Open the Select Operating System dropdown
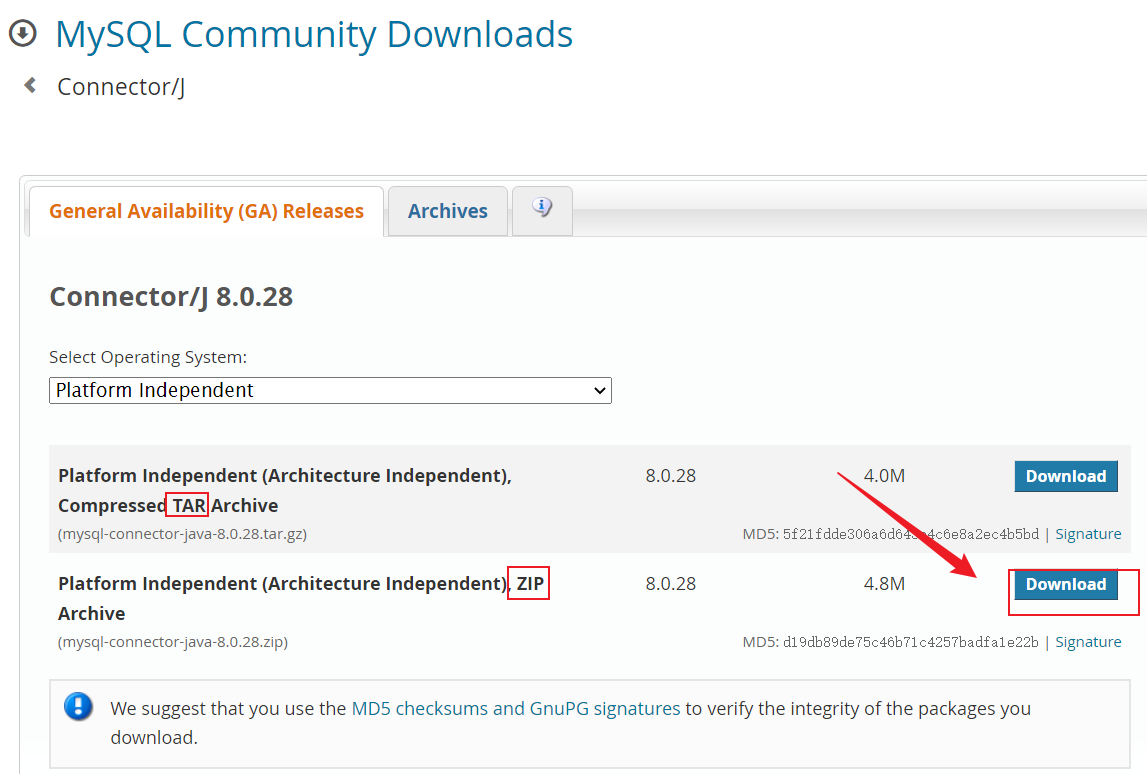 330,390
